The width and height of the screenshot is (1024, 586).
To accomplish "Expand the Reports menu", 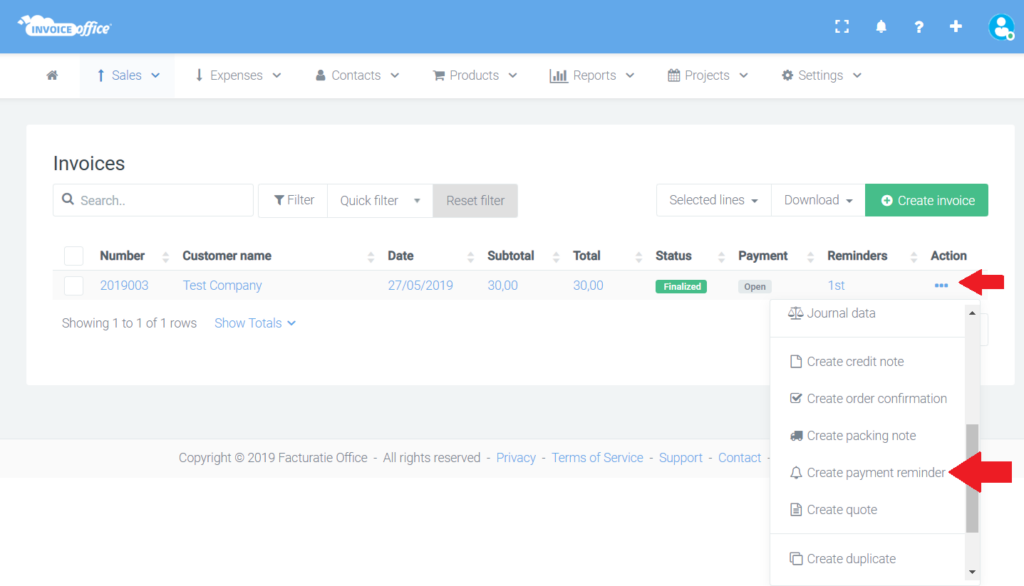I will pyautogui.click(x=592, y=75).
